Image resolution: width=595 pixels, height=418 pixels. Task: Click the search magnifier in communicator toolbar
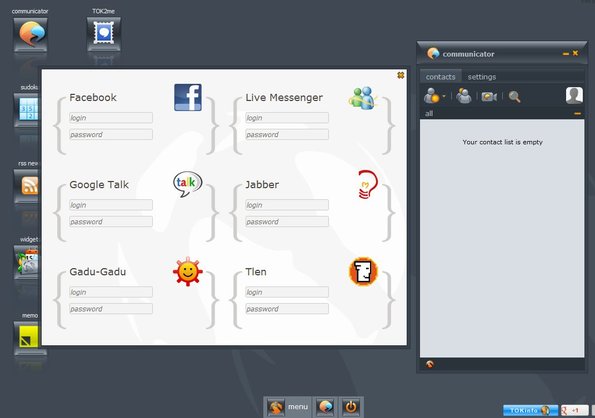[x=514, y=96]
